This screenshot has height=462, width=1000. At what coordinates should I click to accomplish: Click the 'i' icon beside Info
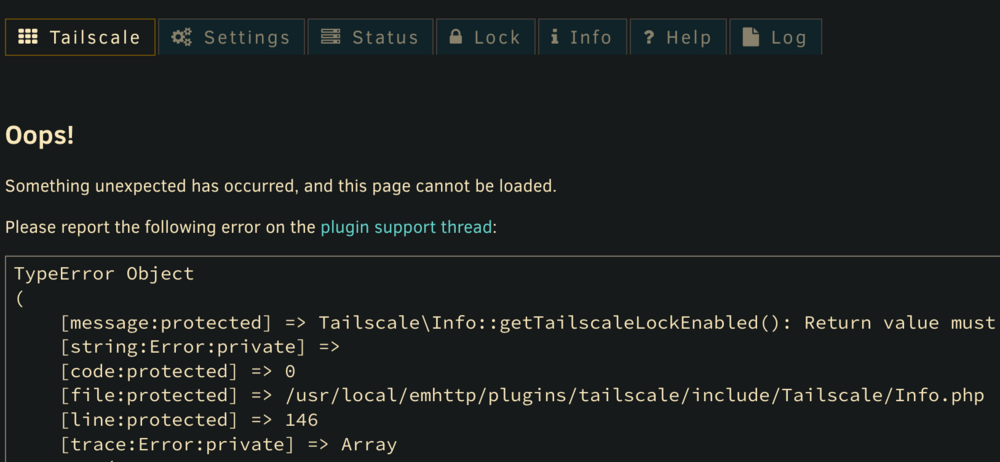pyautogui.click(x=555, y=37)
